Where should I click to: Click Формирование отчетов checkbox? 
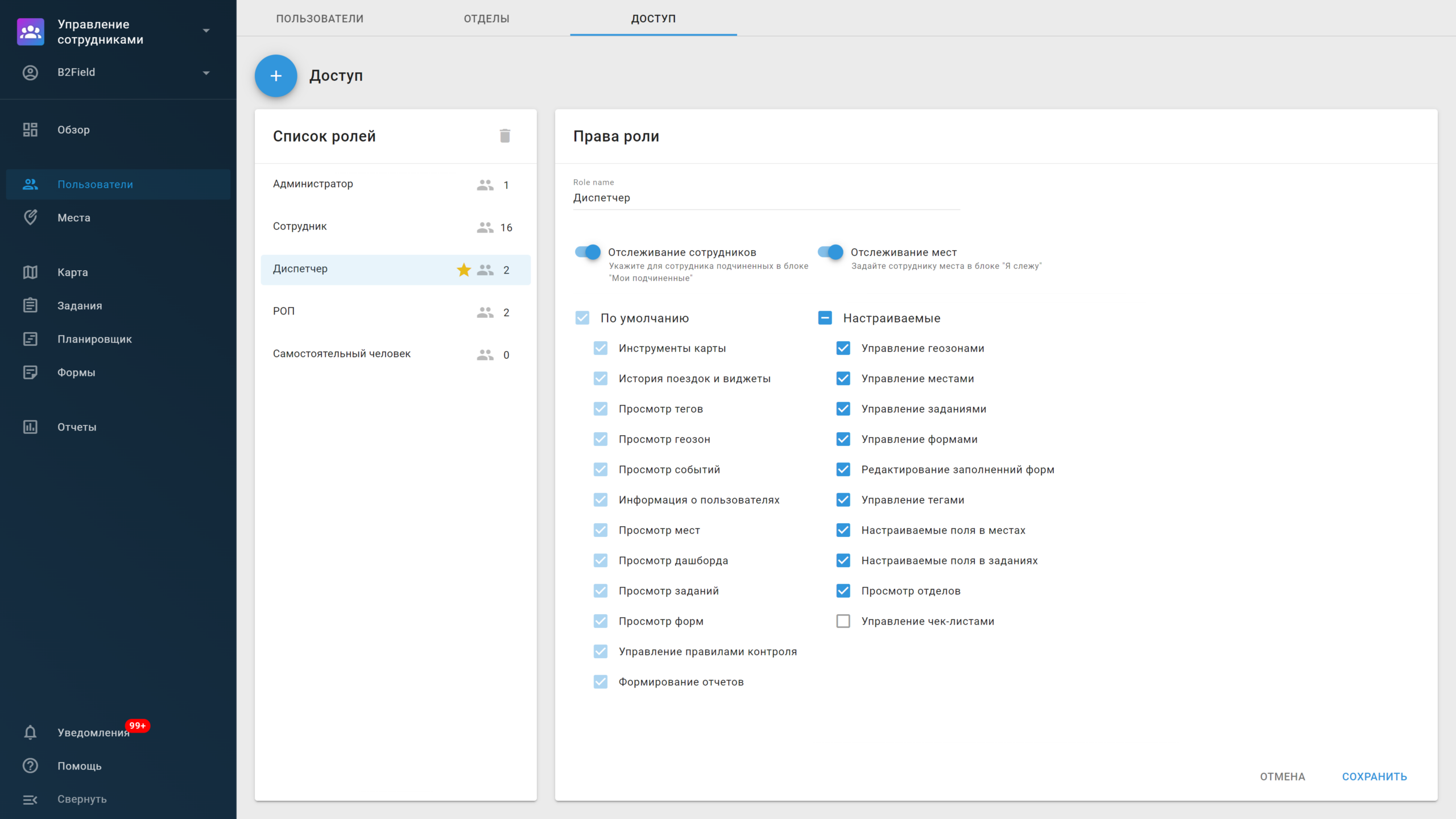click(x=601, y=682)
